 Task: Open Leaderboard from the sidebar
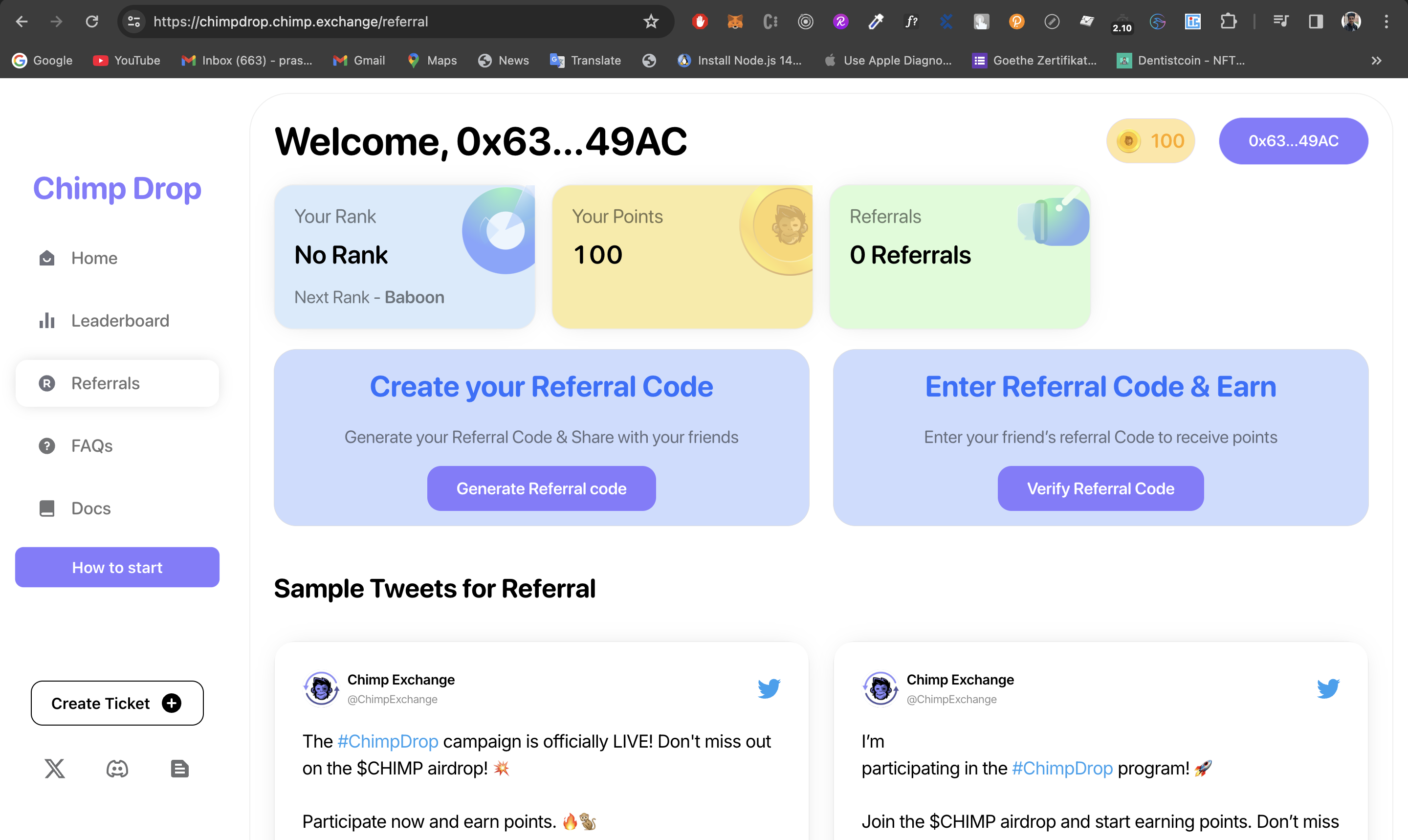[120, 320]
